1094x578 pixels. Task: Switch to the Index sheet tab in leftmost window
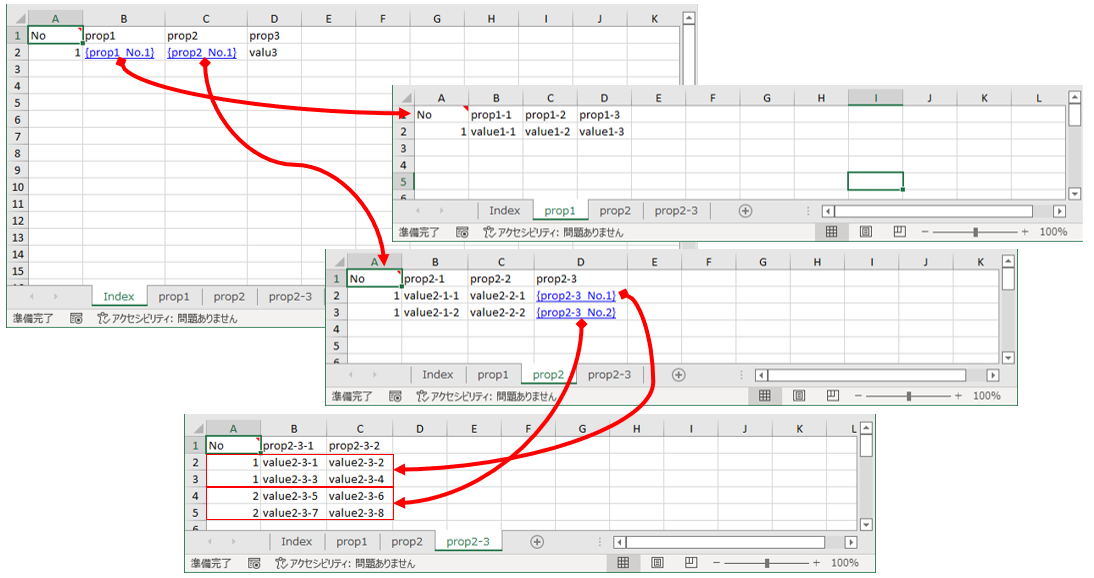118,296
